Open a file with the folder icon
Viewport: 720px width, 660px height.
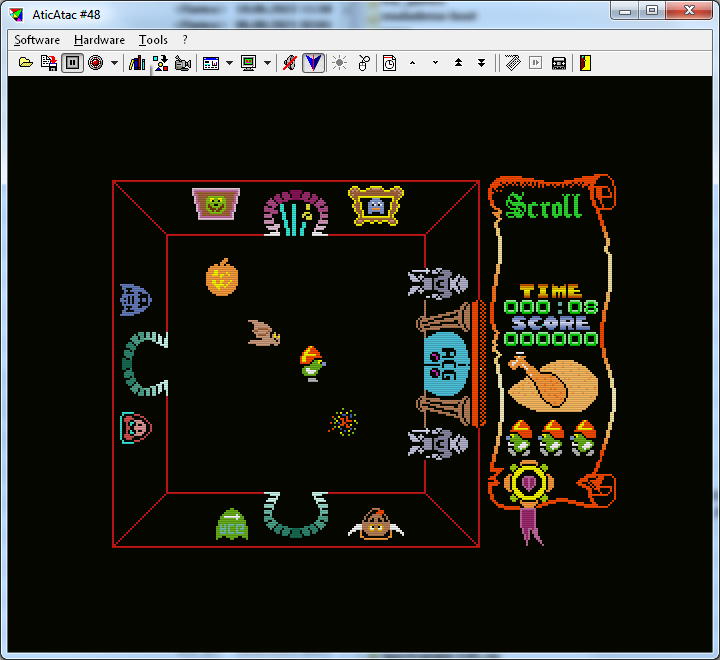pyautogui.click(x=26, y=63)
